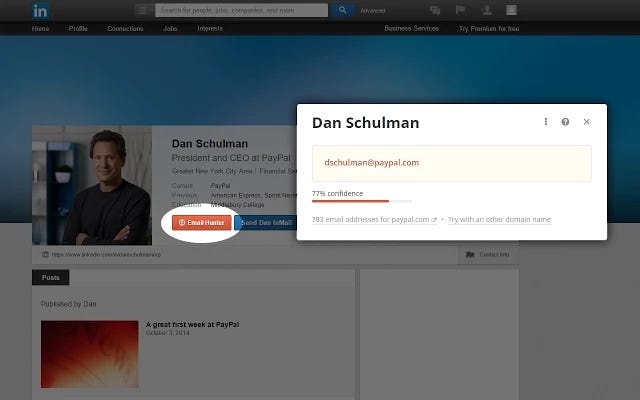Click the 77% confidence progress bar
The image size is (640, 400).
362,201
